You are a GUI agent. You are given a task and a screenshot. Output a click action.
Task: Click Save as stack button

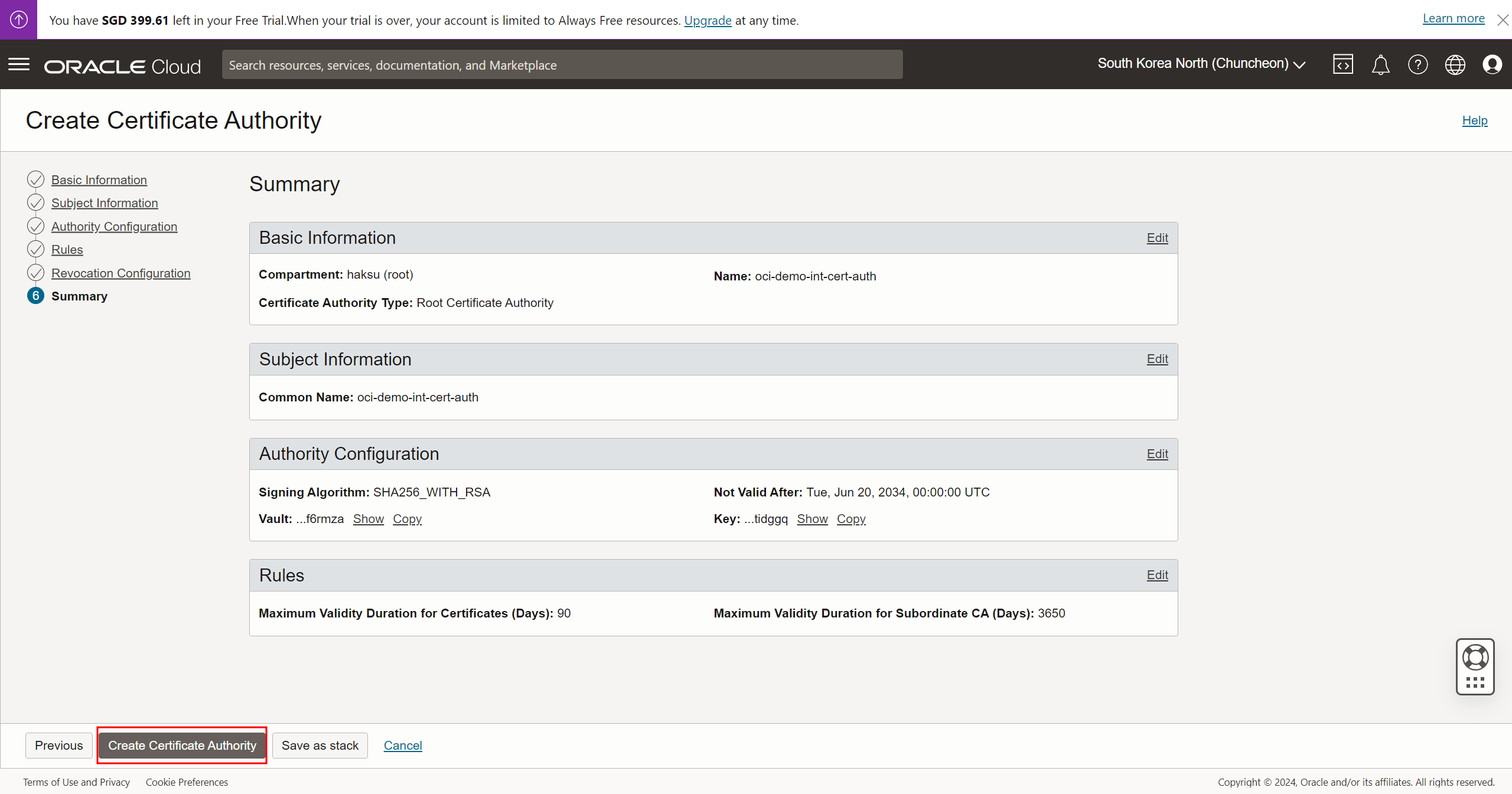[320, 746]
